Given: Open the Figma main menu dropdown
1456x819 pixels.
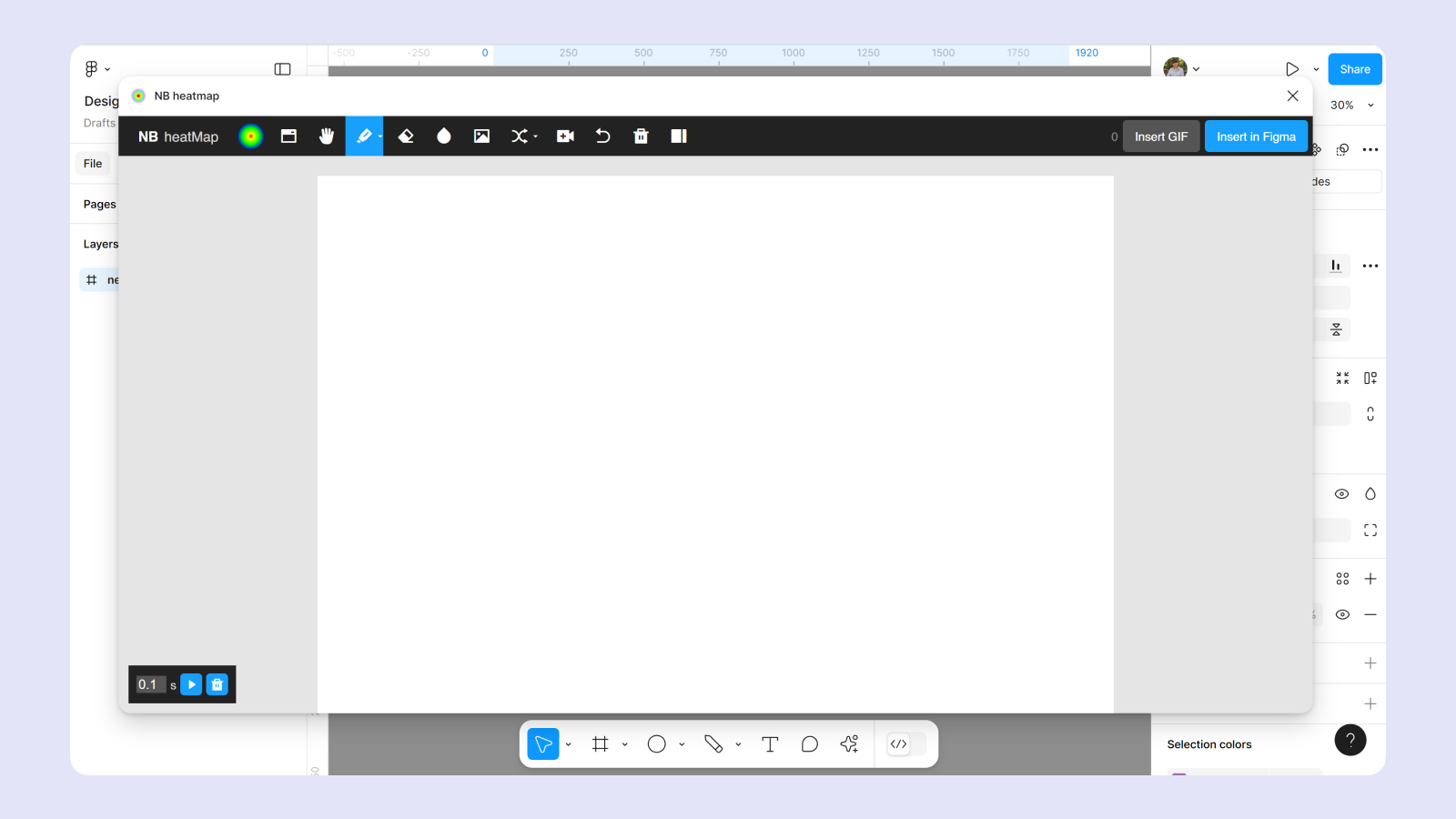Looking at the screenshot, I should point(96,69).
